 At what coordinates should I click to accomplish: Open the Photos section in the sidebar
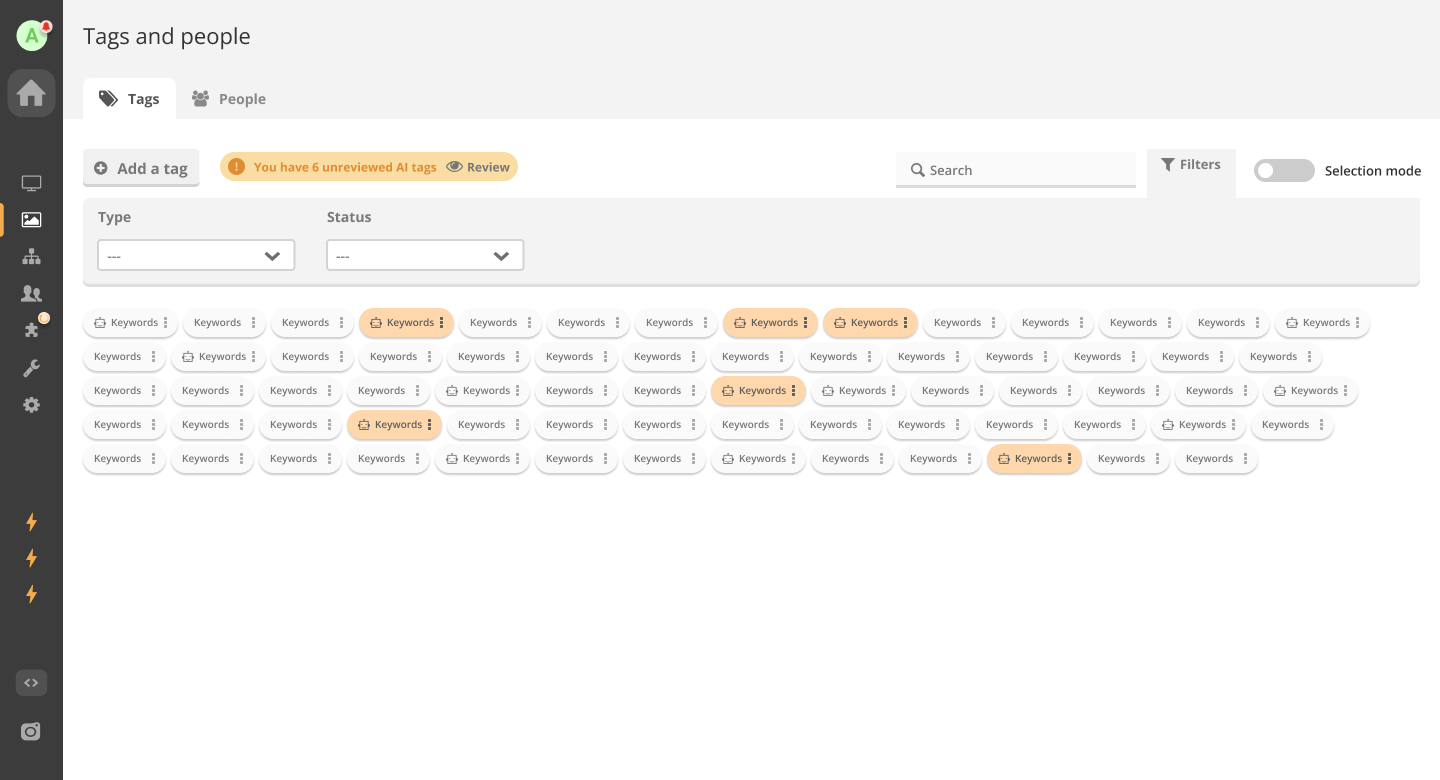click(x=31, y=220)
